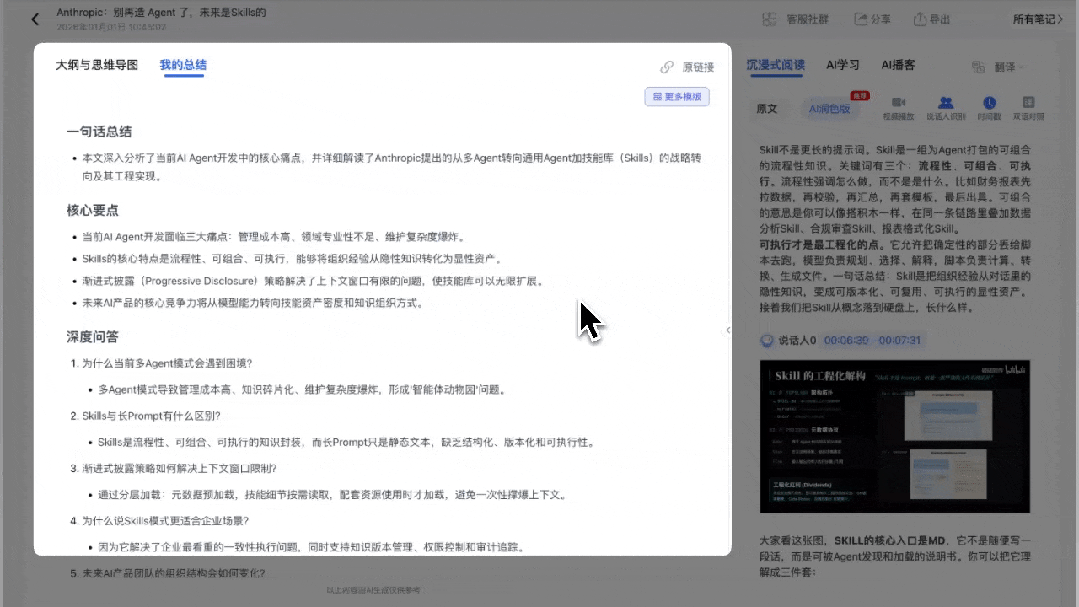
Task: Click question 渐进式披露策略如何解决上下文窗口限制?
Action: point(179,468)
